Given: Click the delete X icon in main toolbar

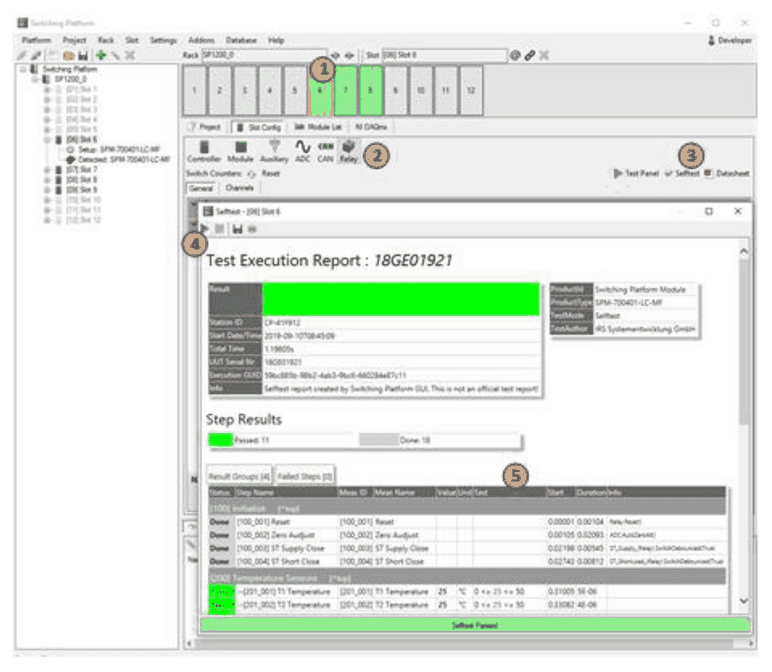Looking at the screenshot, I should click(129, 55).
